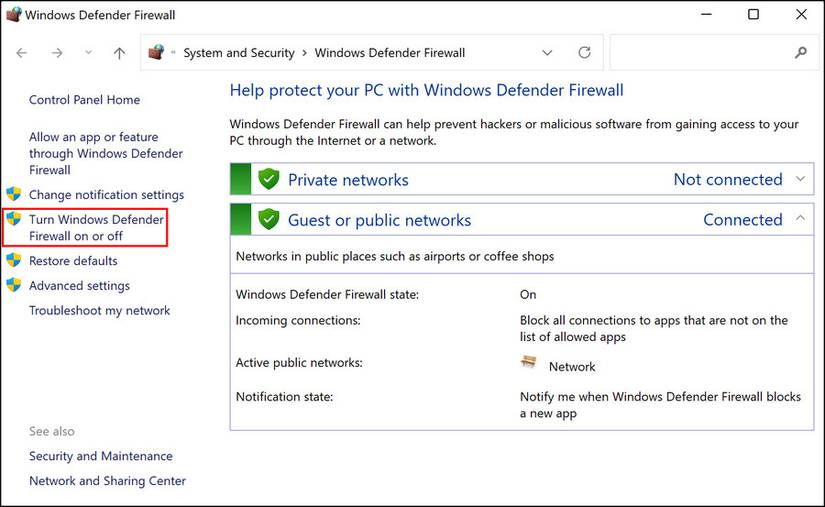Expand the Private networks section chevron
Image resolution: width=825 pixels, height=507 pixels.
point(800,179)
